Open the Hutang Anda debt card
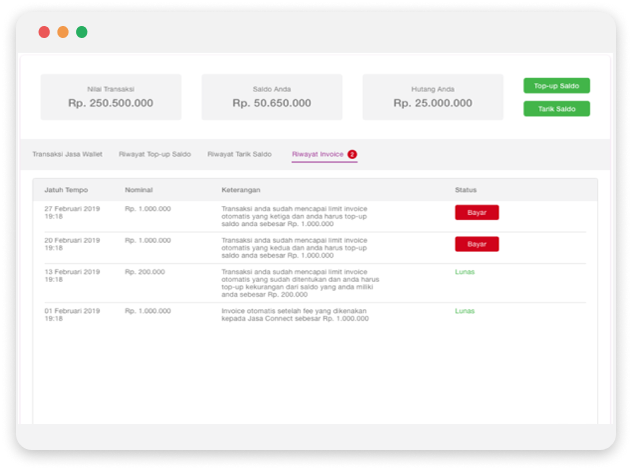 [432, 97]
